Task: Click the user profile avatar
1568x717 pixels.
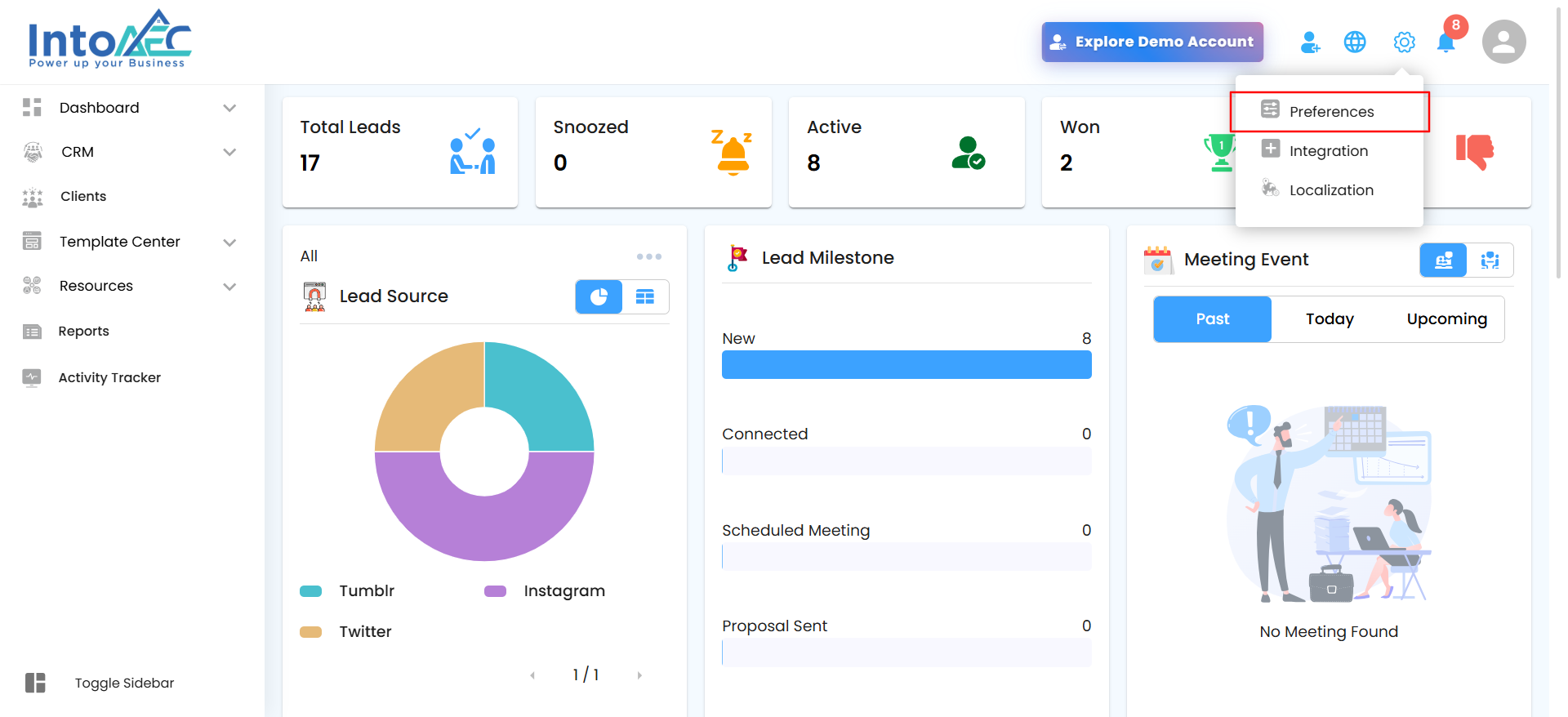Action: [x=1503, y=42]
